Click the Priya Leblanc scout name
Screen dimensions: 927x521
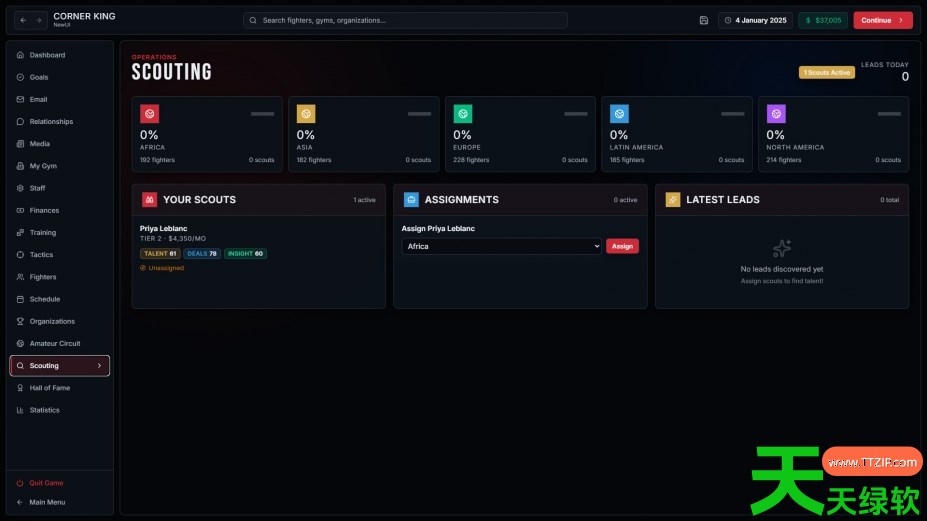click(x=164, y=228)
